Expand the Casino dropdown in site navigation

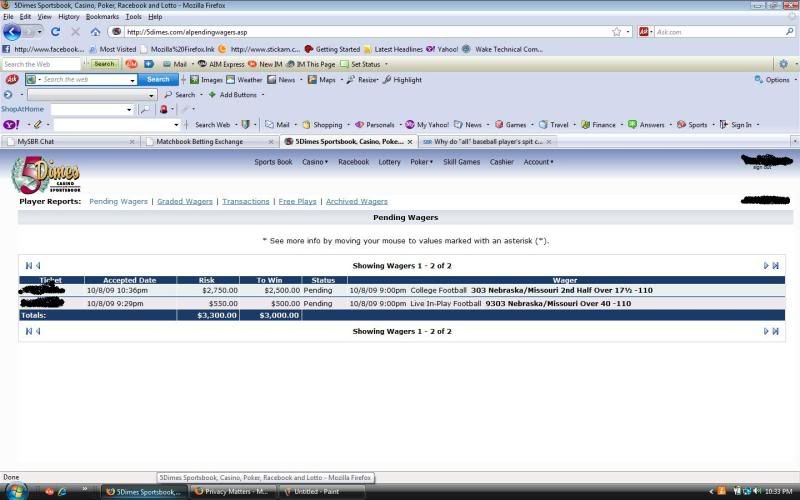click(314, 161)
